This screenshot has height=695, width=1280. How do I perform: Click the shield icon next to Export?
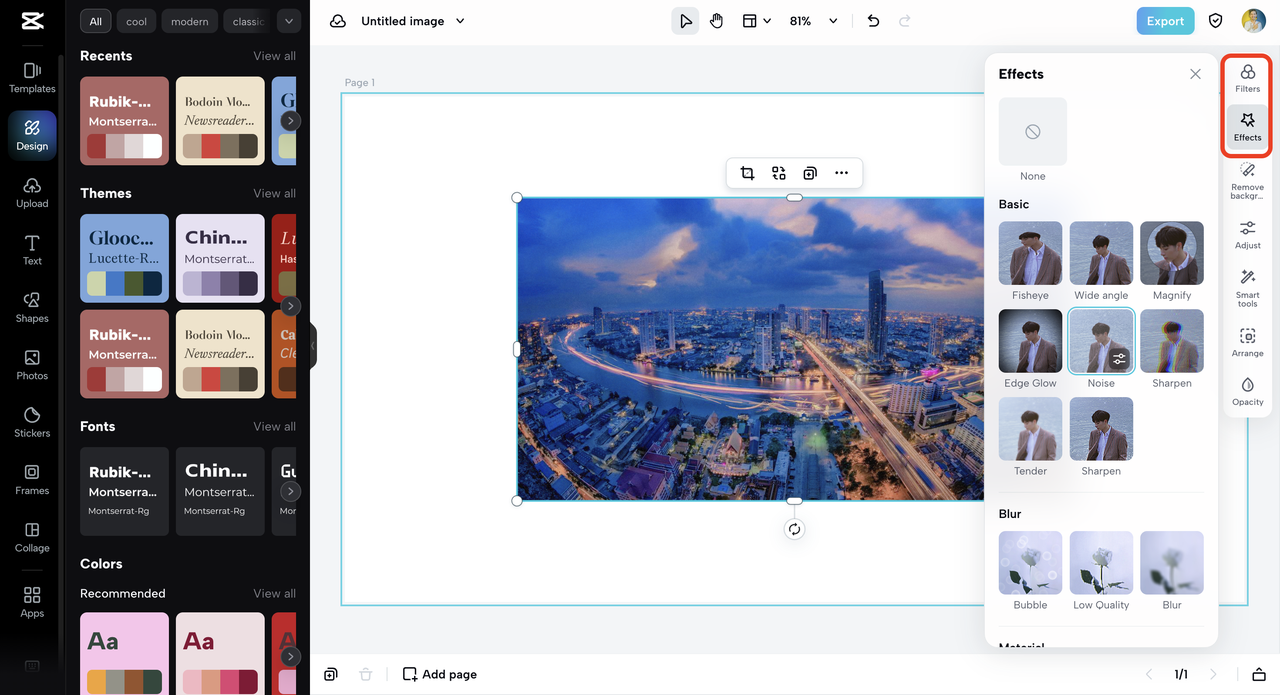[x=1216, y=21]
